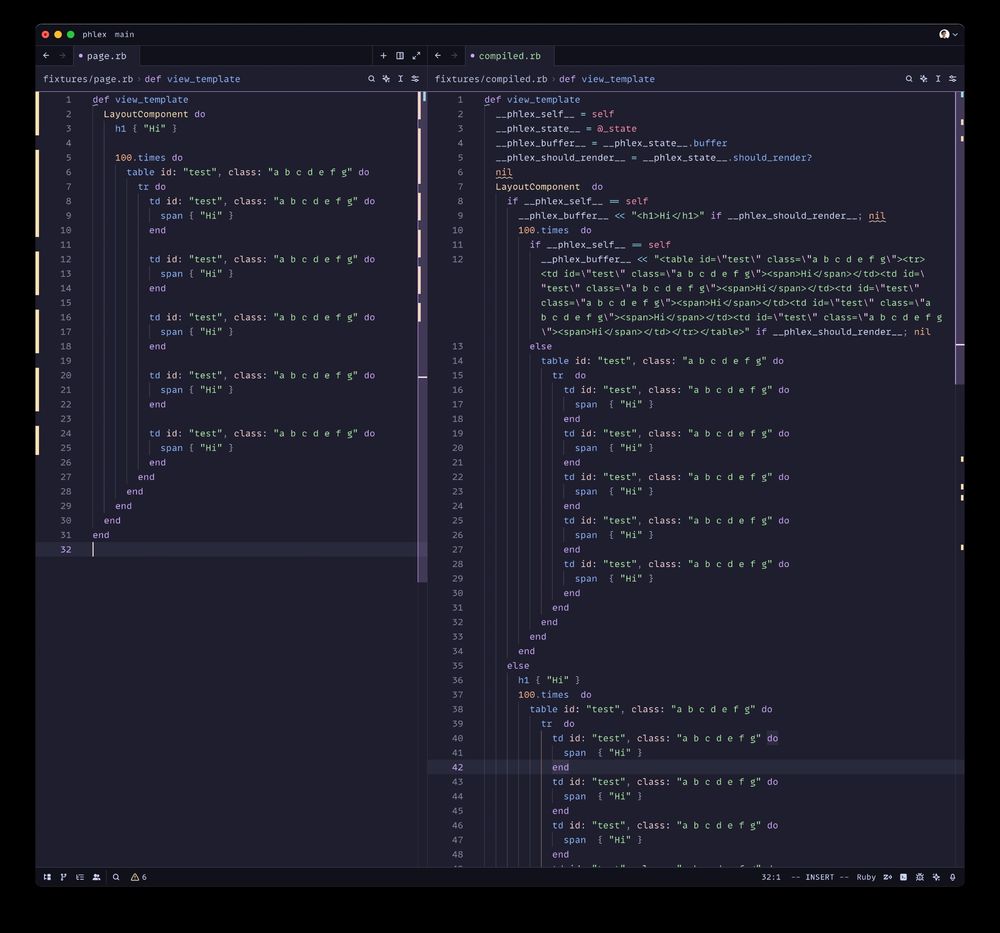Open the Git panel icon in the status bar

(x=63, y=877)
